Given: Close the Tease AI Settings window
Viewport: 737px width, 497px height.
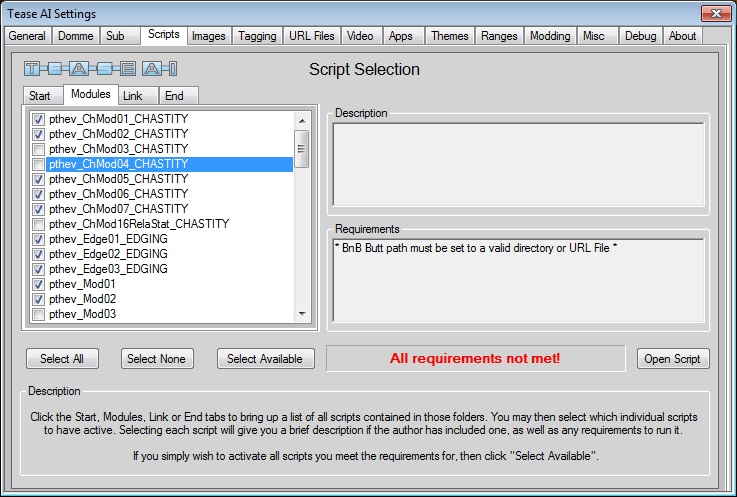Looking at the screenshot, I should [716, 13].
